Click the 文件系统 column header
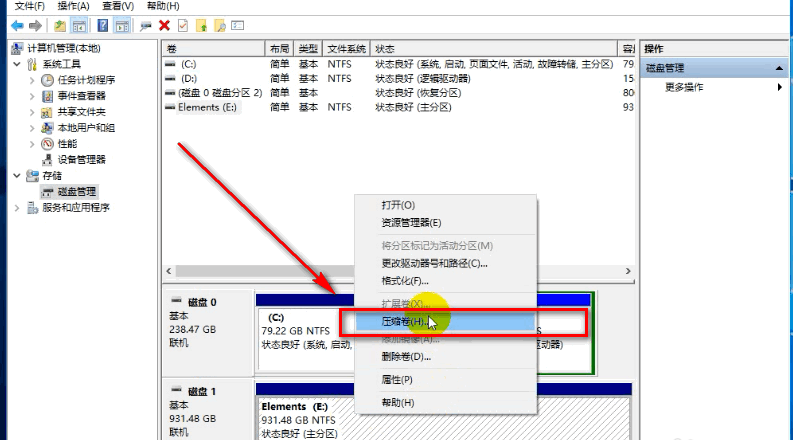Screen dimensions: 793x440 tap(346, 48)
